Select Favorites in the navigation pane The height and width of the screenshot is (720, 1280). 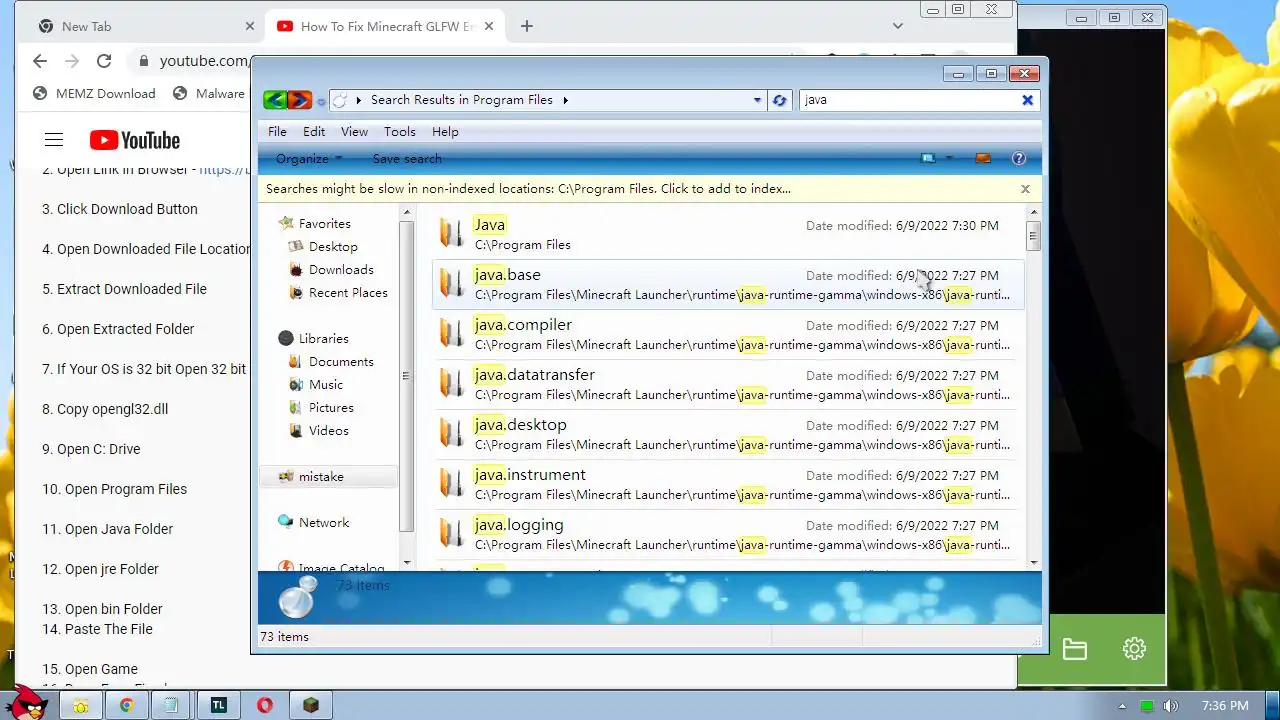point(324,224)
